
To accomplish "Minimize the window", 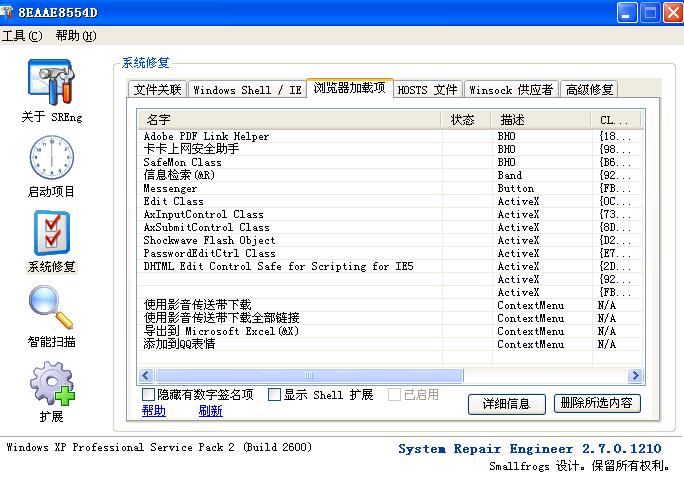I will coord(626,12).
